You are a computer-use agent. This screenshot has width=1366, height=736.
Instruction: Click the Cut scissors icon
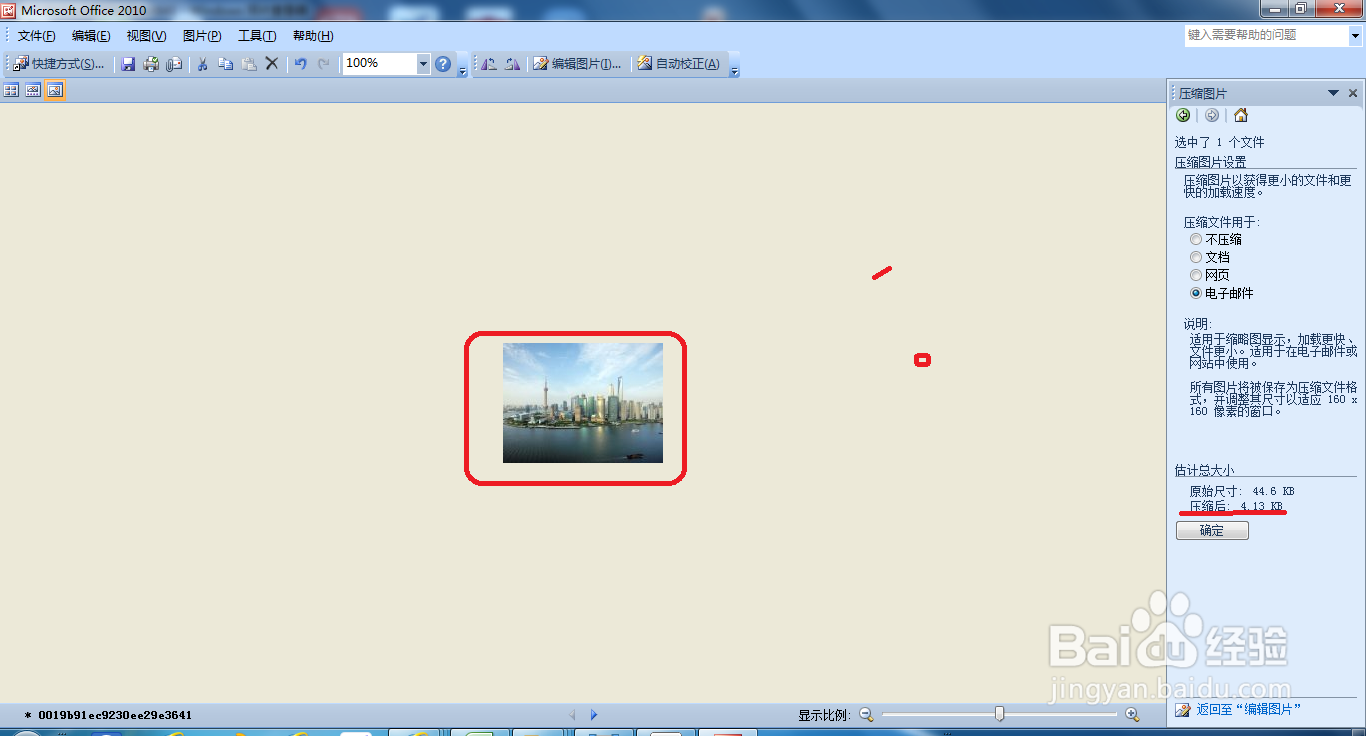202,64
